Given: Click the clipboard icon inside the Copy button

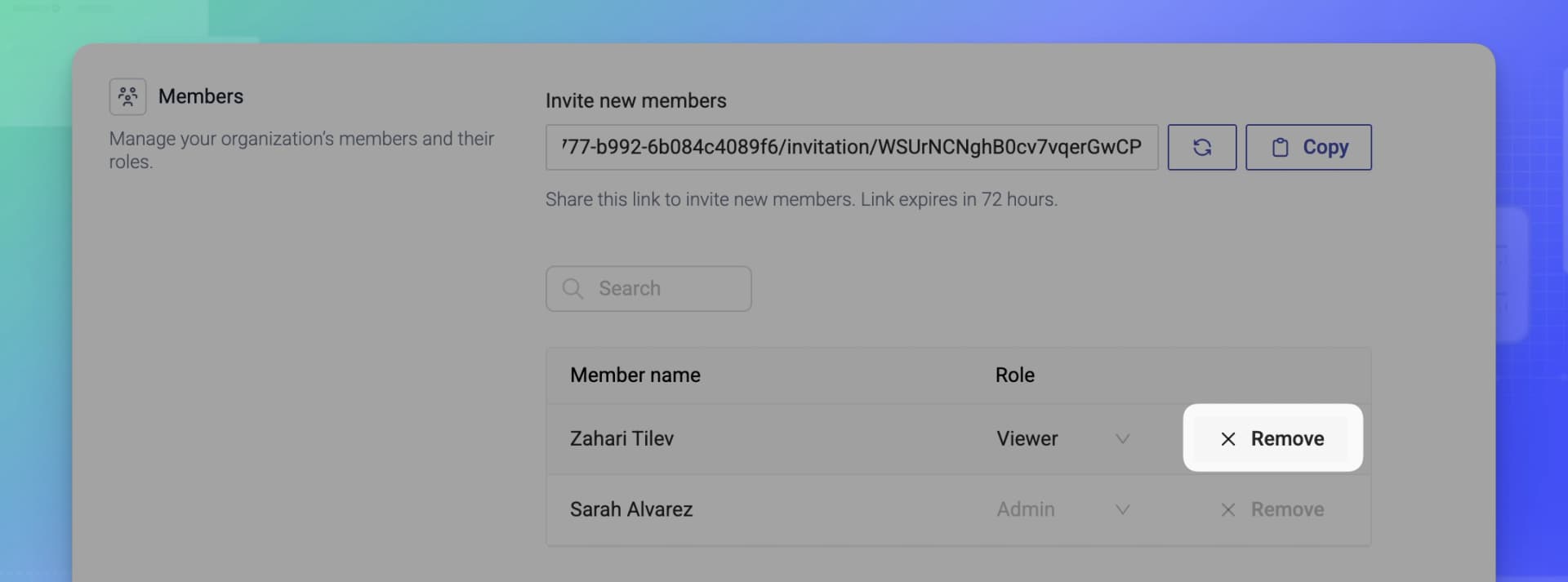Looking at the screenshot, I should 1281,147.
